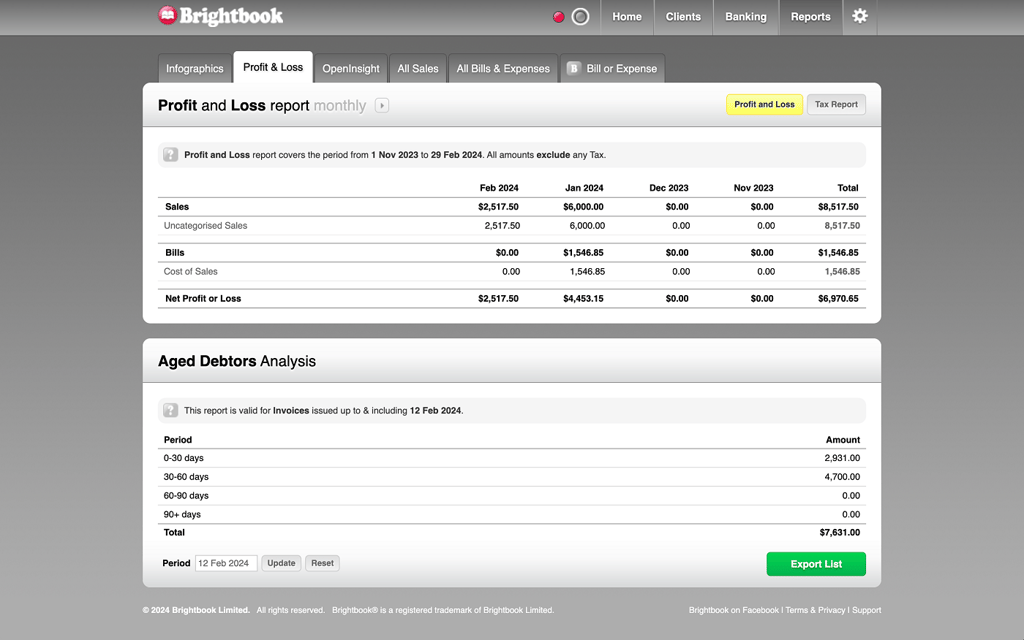Click the Dec 2023 column header
1024x640 pixels.
tap(668, 188)
